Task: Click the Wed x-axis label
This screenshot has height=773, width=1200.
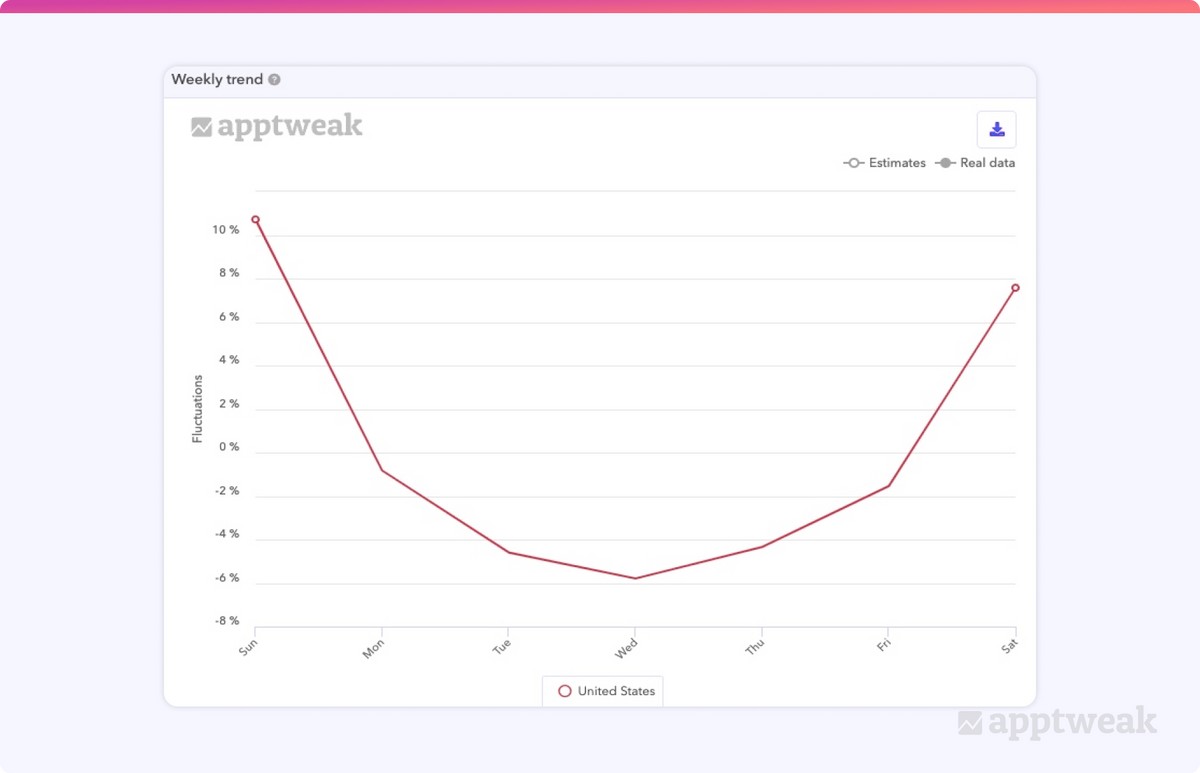Action: click(x=626, y=649)
